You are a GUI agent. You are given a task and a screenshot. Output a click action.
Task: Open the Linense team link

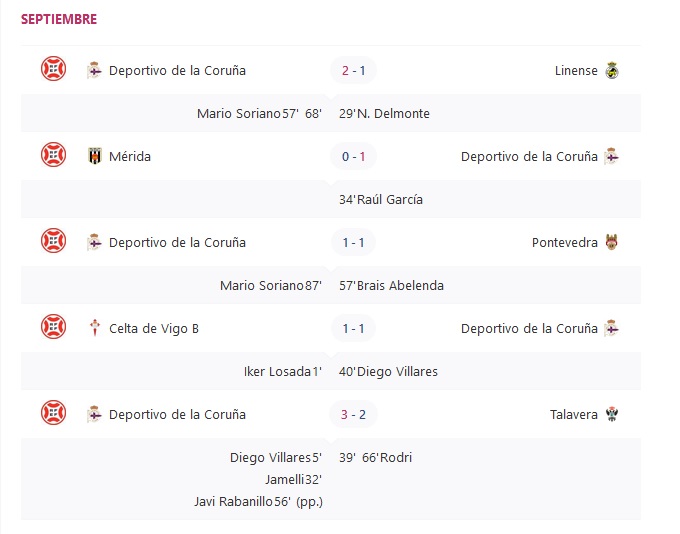(576, 71)
